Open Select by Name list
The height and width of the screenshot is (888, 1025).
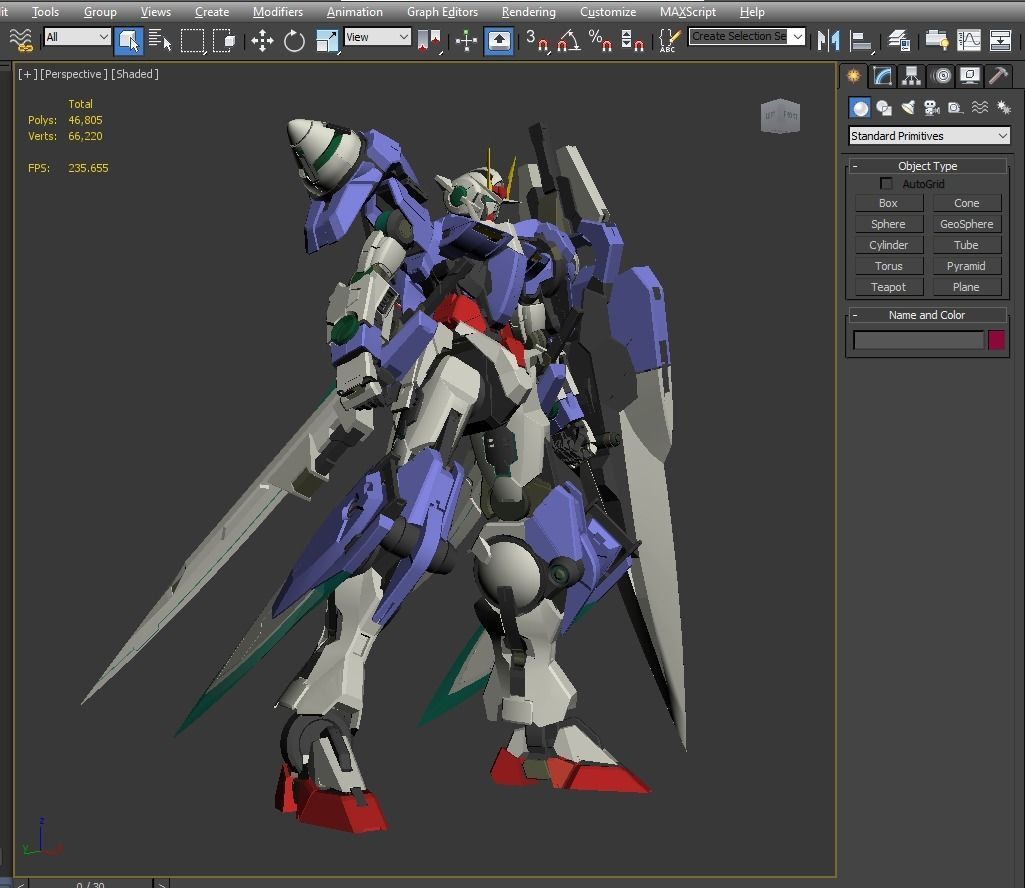(x=160, y=41)
